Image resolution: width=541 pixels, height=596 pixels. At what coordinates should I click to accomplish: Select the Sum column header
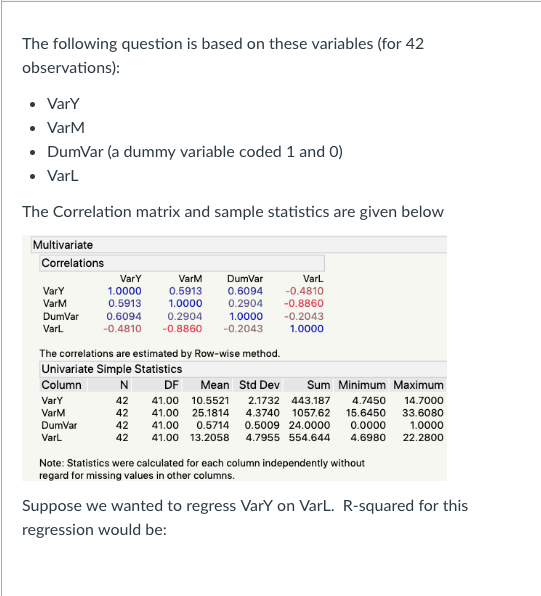tap(319, 385)
